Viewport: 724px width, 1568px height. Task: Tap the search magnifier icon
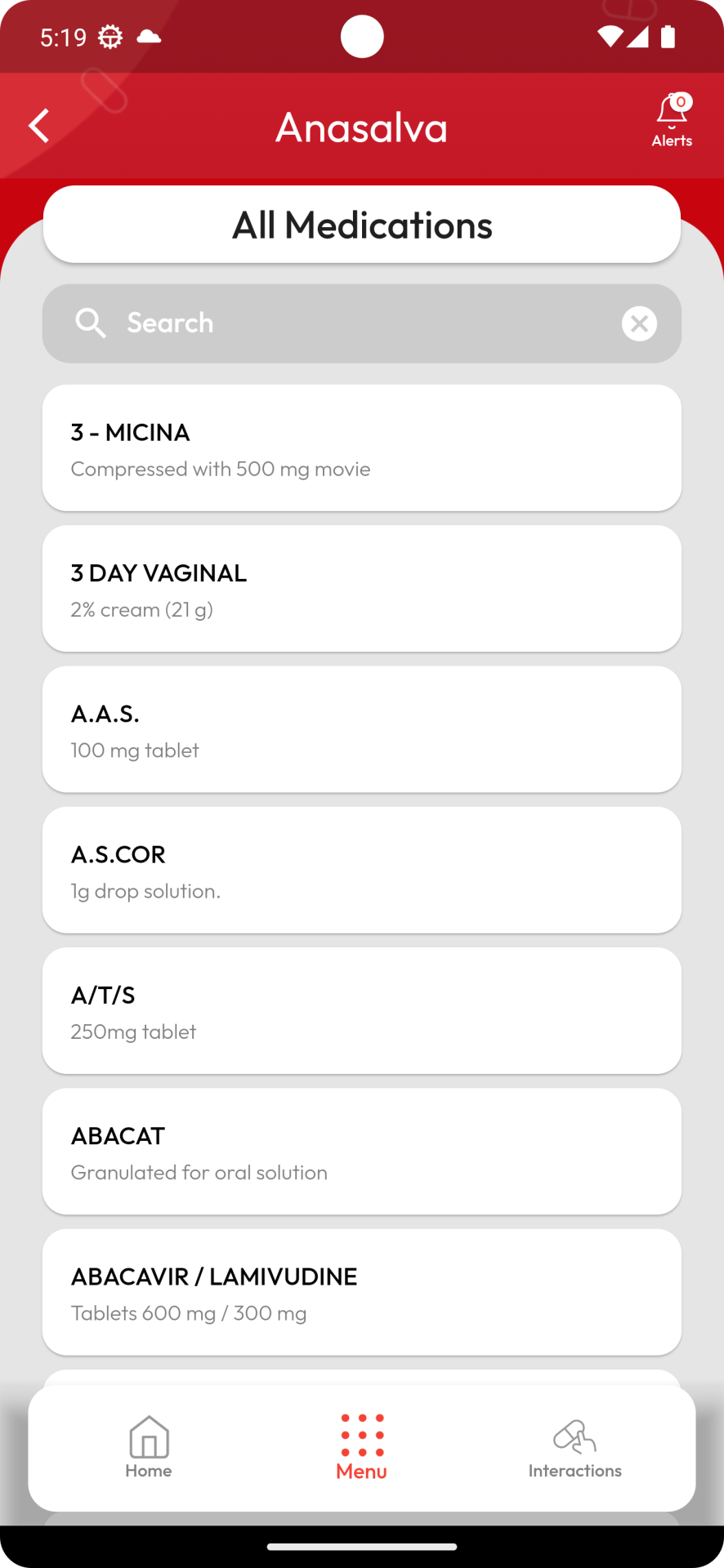click(90, 323)
